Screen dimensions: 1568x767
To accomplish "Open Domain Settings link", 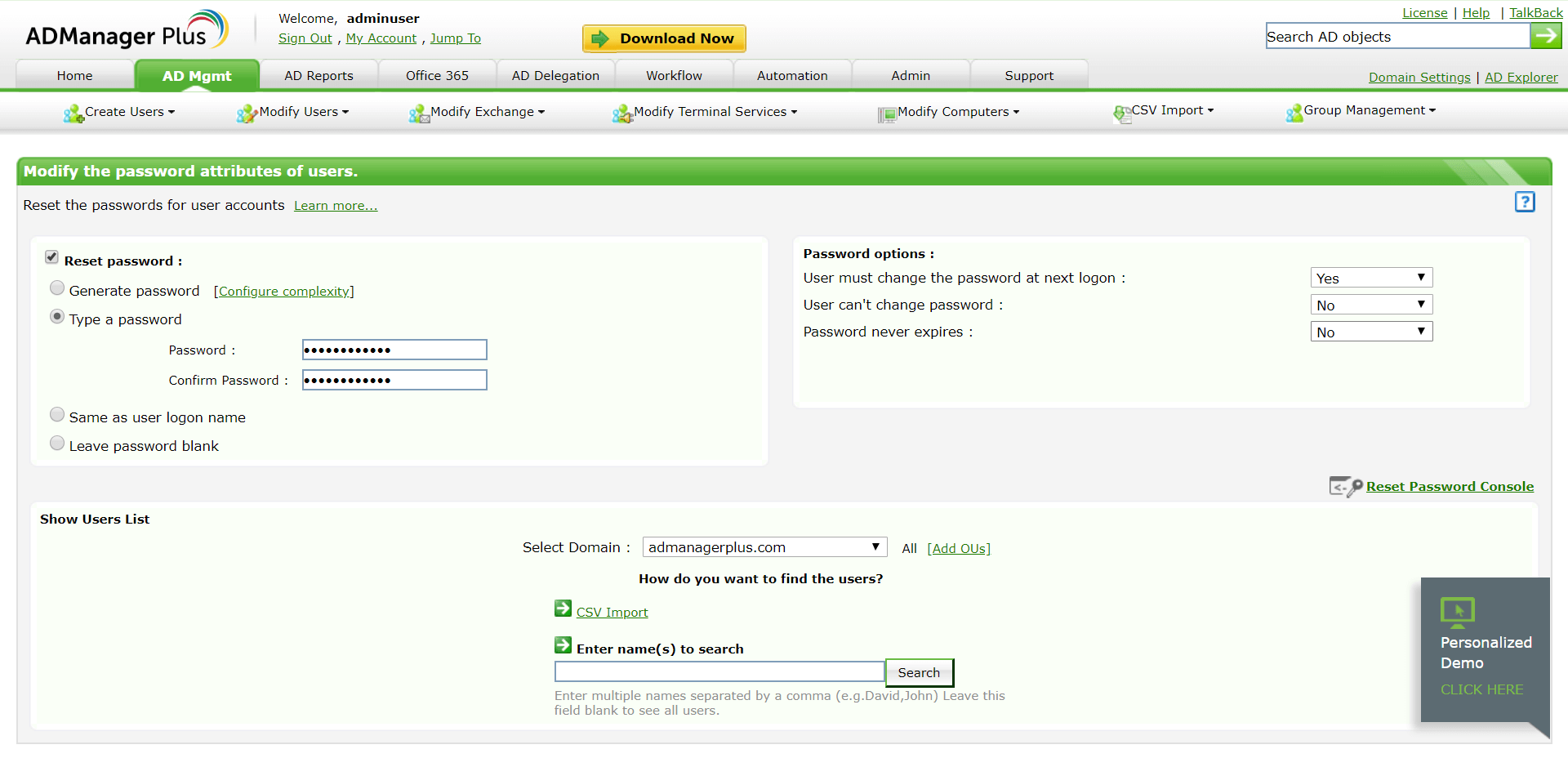I will pyautogui.click(x=1419, y=78).
